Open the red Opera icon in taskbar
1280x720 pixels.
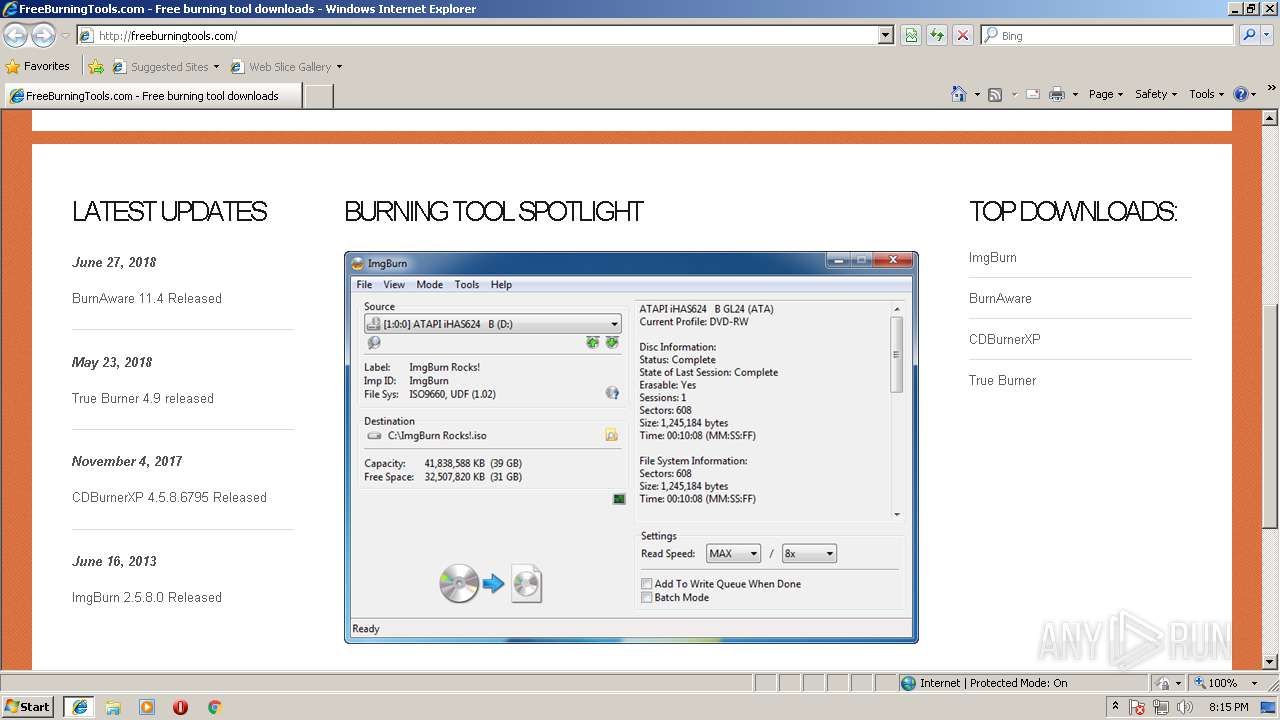(181, 707)
